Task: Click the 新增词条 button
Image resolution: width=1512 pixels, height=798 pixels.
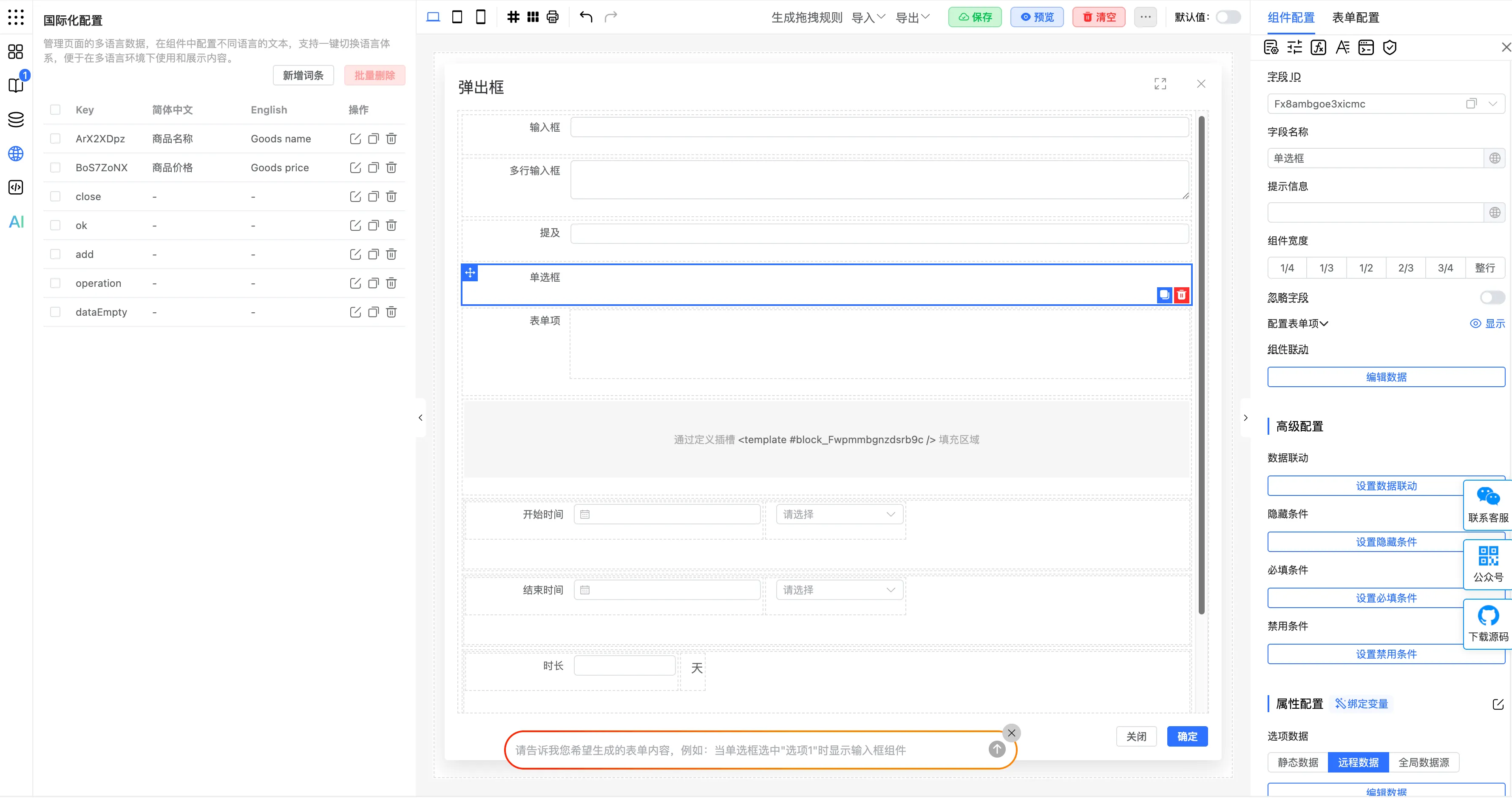Action: [303, 75]
